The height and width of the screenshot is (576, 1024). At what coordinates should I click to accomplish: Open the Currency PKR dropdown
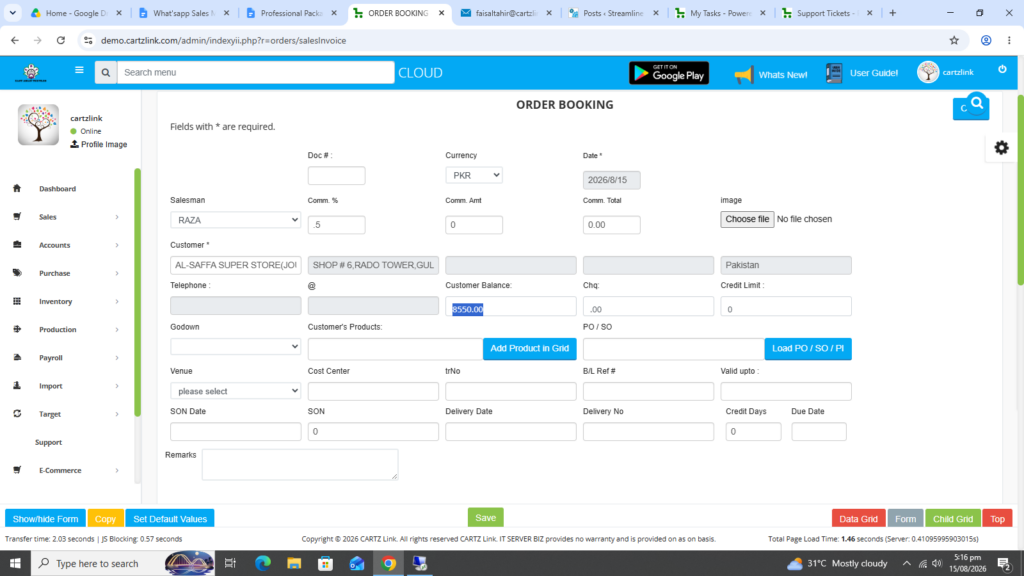point(473,175)
